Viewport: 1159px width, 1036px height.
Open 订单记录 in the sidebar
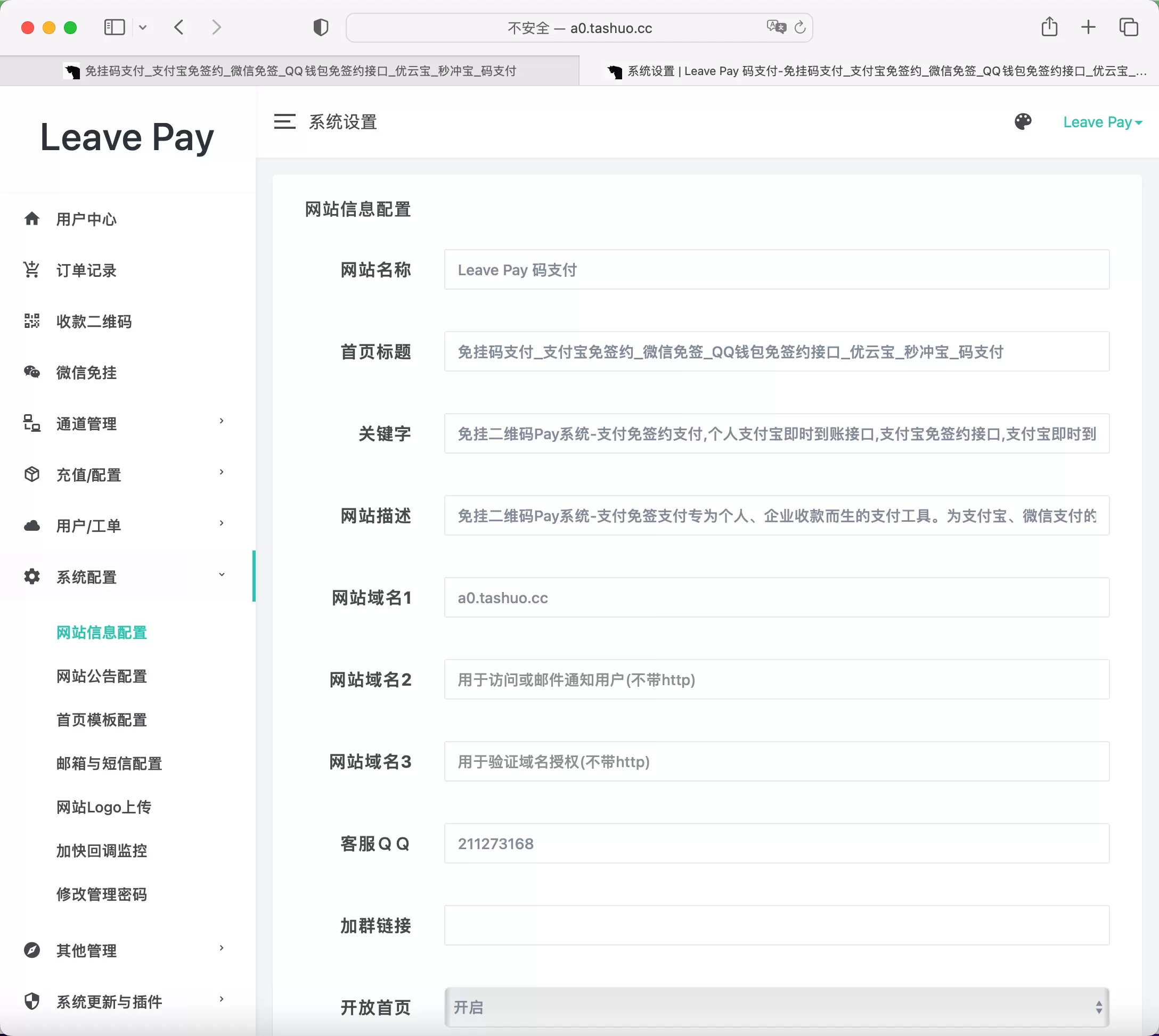tap(86, 270)
